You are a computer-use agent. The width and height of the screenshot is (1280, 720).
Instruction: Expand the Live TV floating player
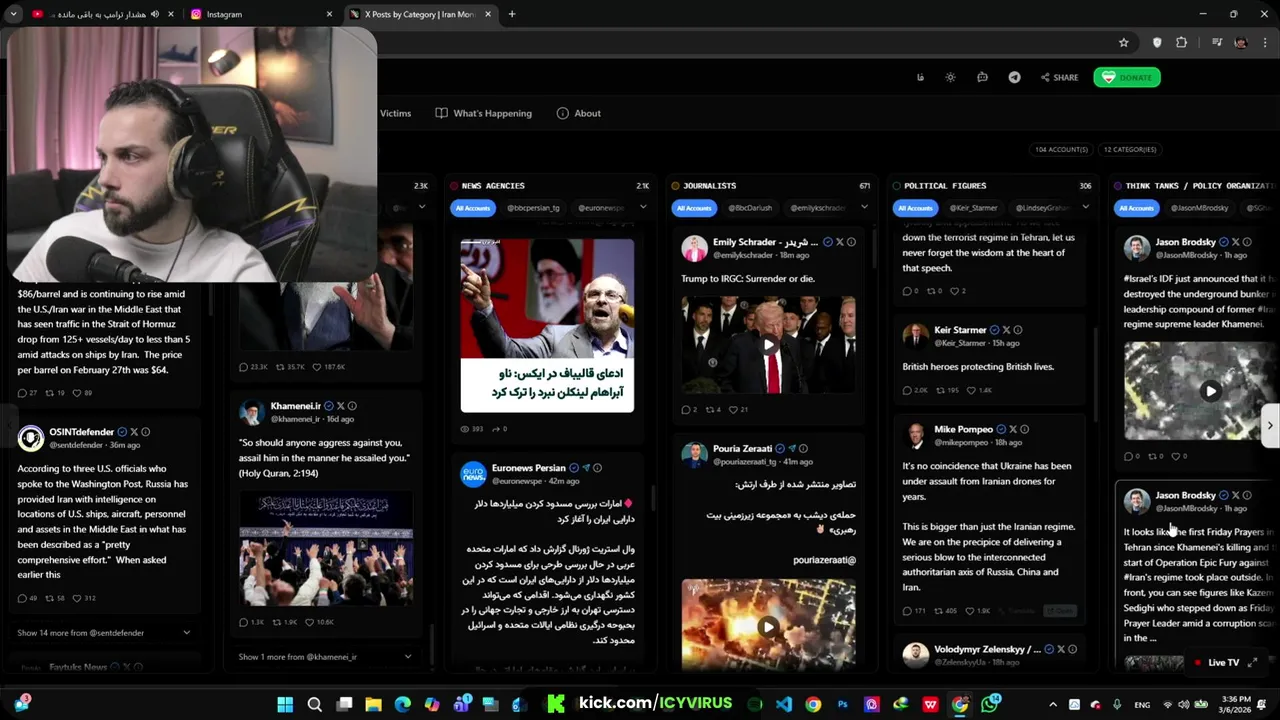[1252, 662]
